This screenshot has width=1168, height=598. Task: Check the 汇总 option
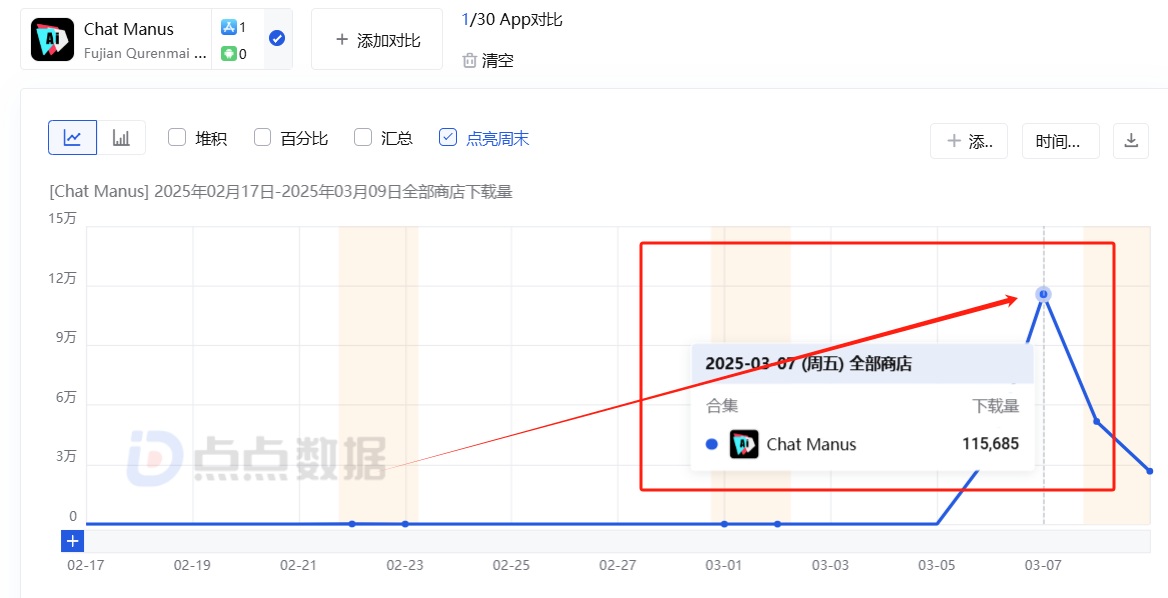363,138
